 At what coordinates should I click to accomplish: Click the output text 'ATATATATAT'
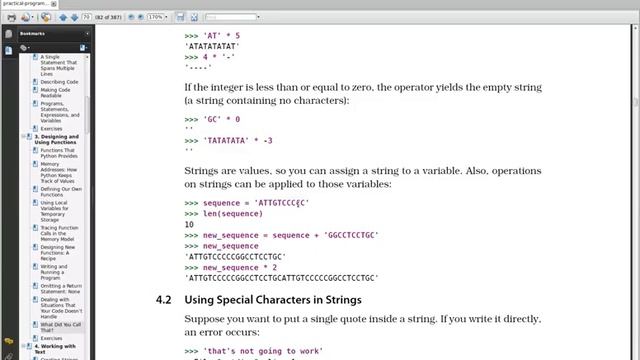pyautogui.click(x=212, y=47)
